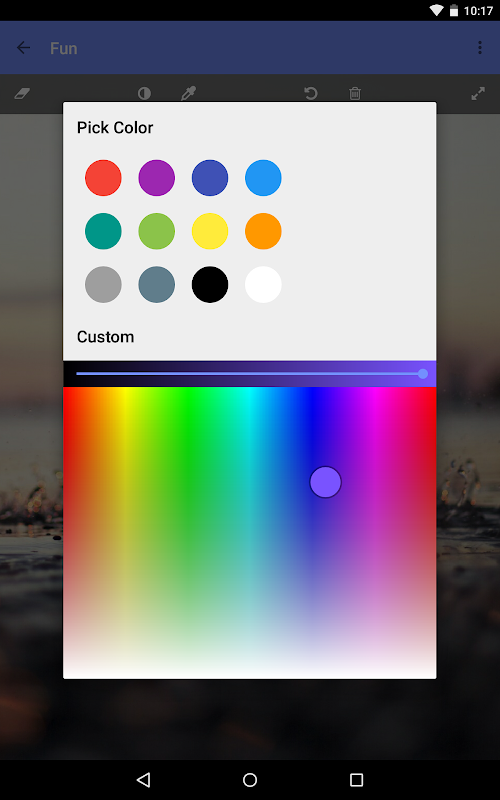Pick the red color swatch
The image size is (500, 800).
pyautogui.click(x=104, y=178)
